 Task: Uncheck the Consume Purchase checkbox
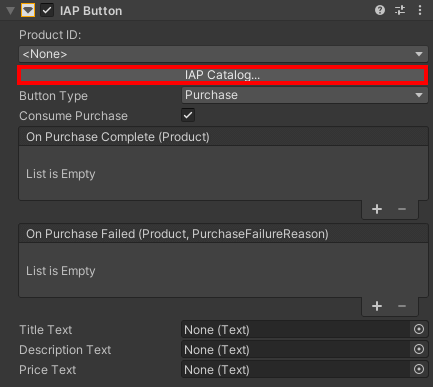(x=188, y=115)
